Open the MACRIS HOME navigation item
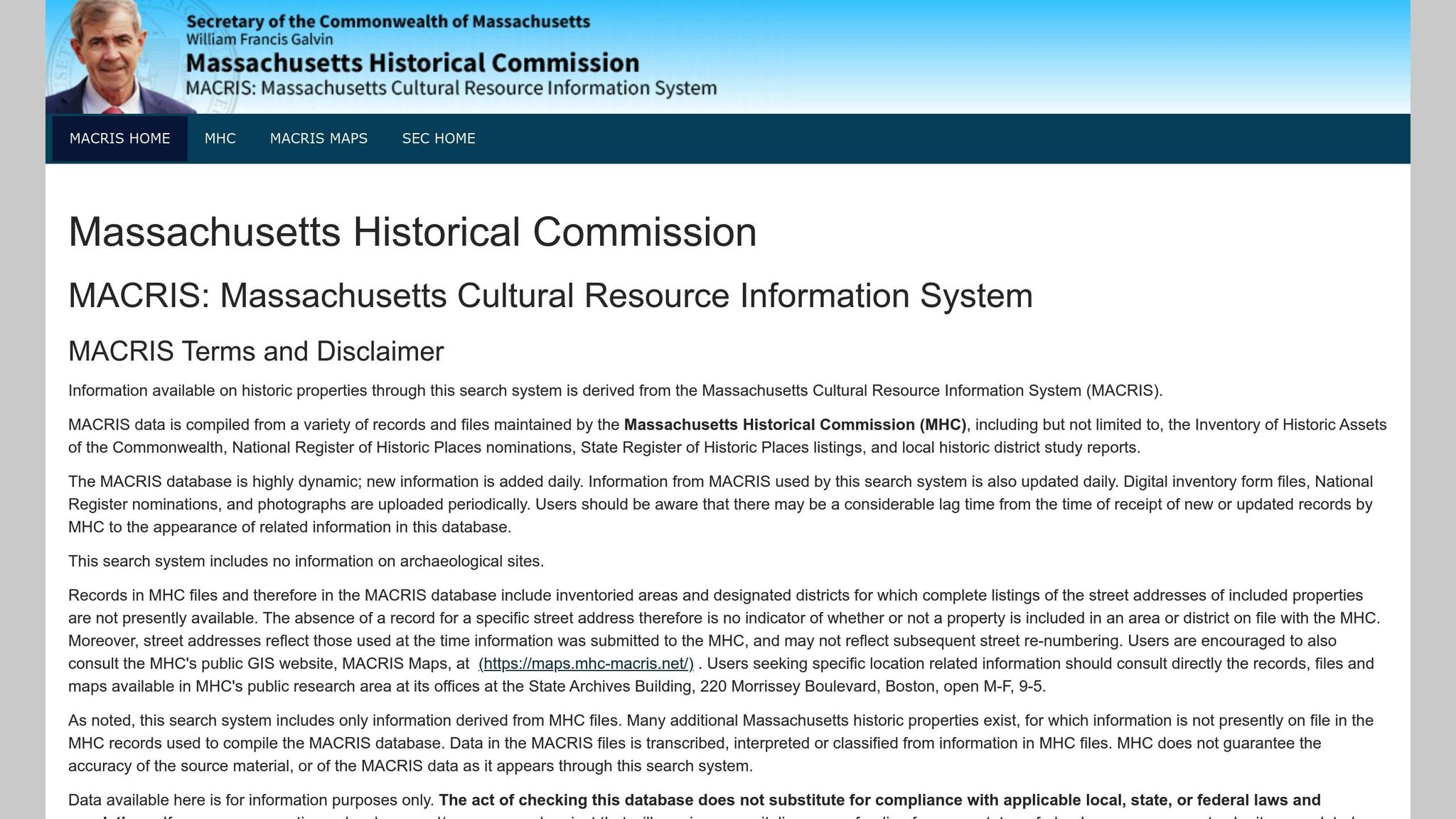Screen dimensions: 1456x819 pyautogui.click(x=119, y=139)
